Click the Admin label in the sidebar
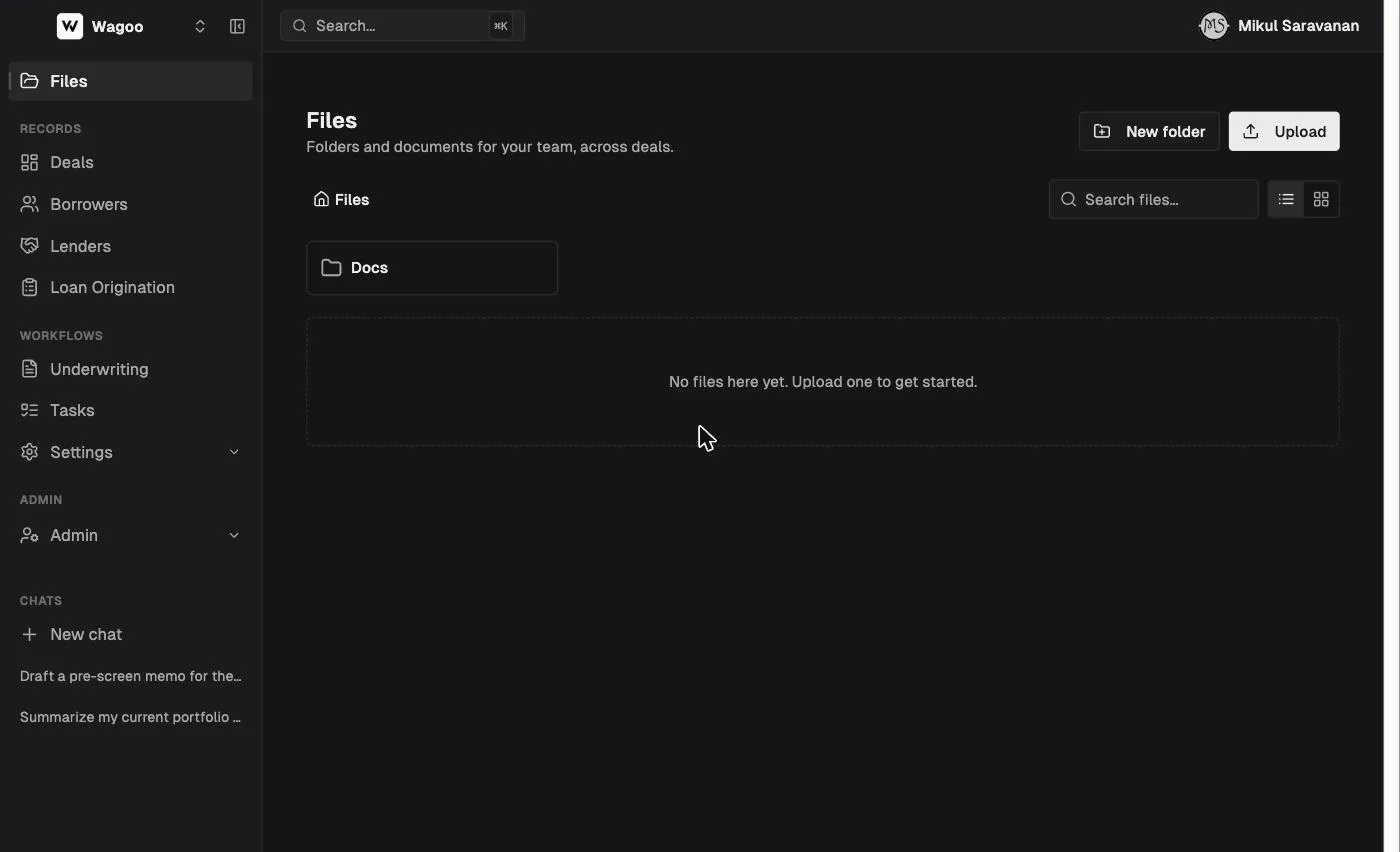This screenshot has height=852, width=1400. 74,535
